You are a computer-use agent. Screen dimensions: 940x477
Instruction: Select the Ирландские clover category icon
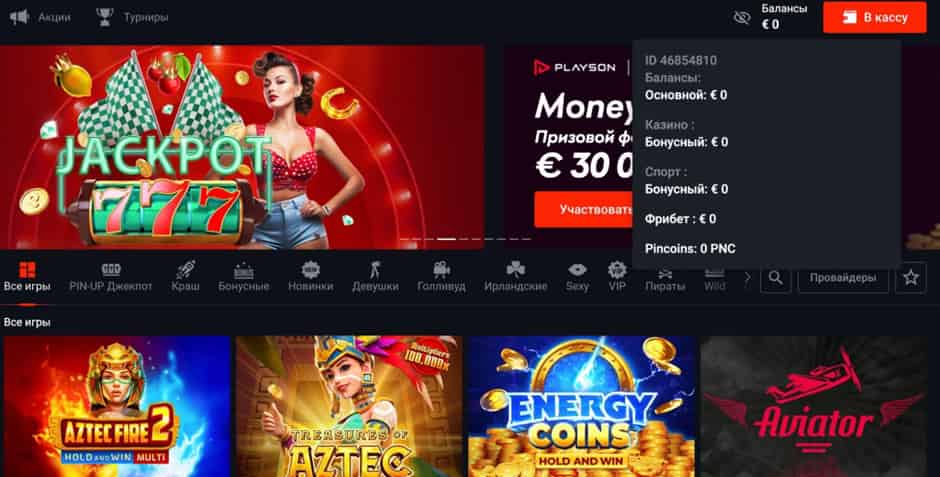pyautogui.click(x=516, y=270)
